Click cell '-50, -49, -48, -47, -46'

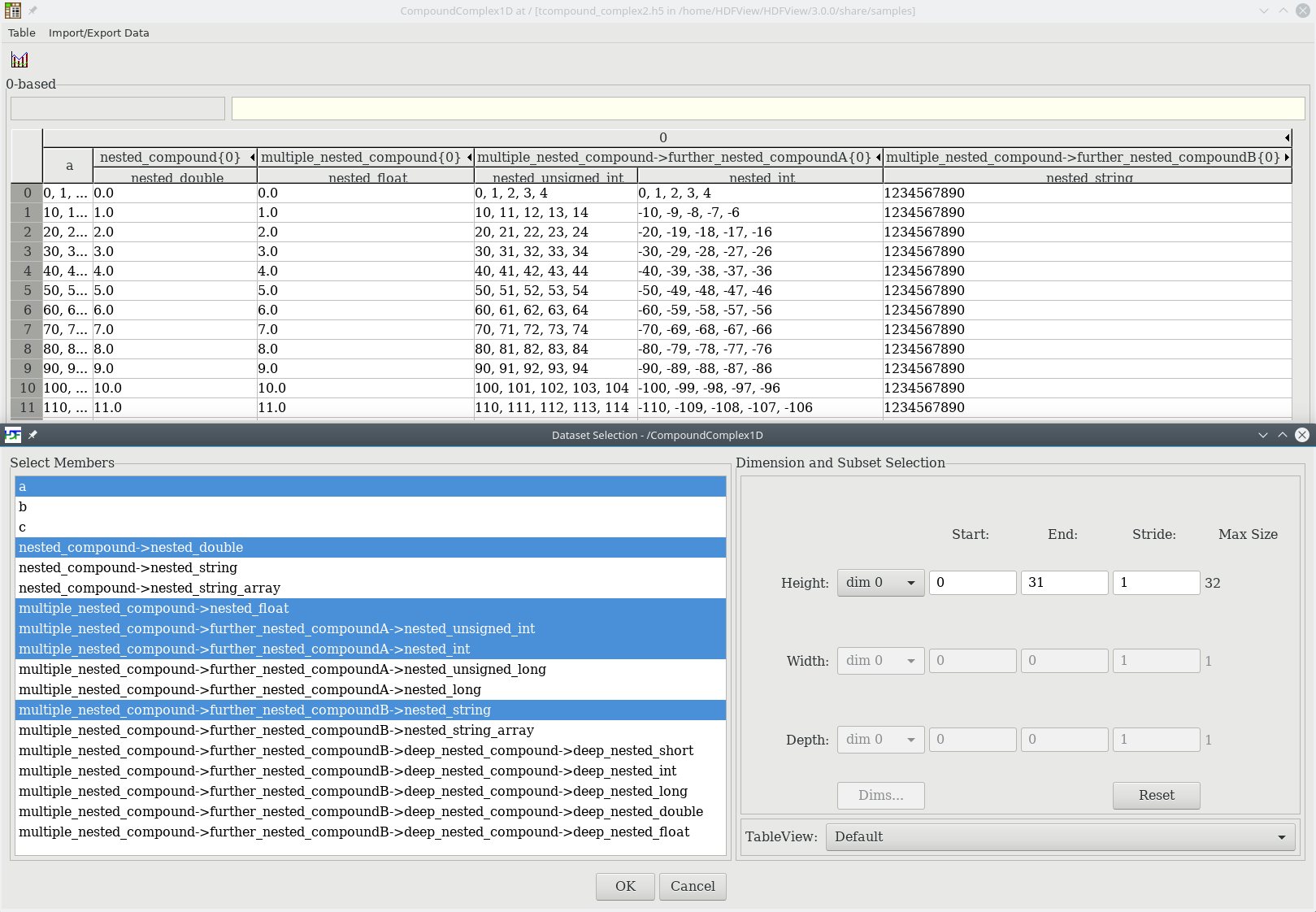[x=761, y=291]
